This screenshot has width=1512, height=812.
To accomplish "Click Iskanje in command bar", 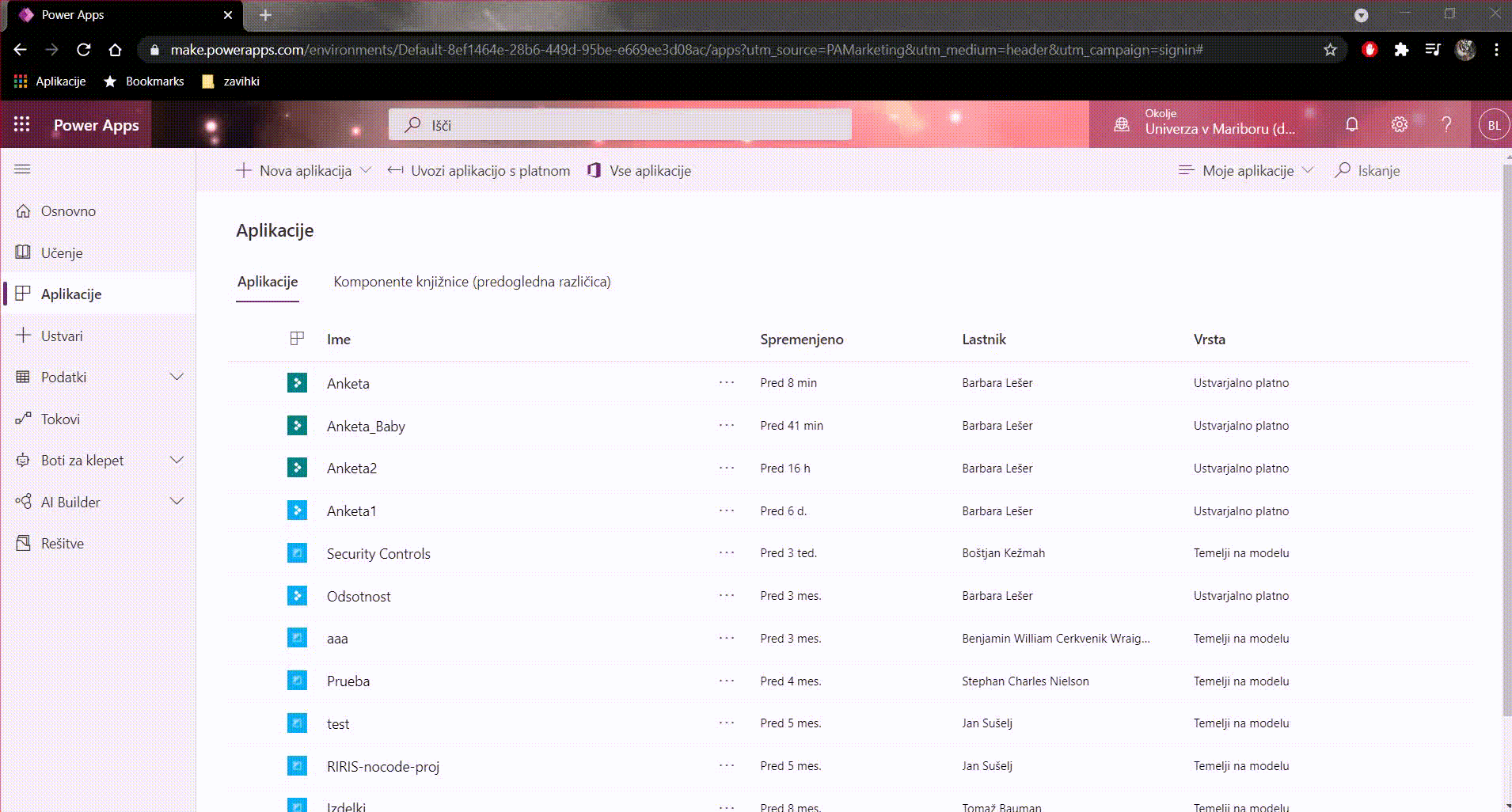I will (1367, 170).
